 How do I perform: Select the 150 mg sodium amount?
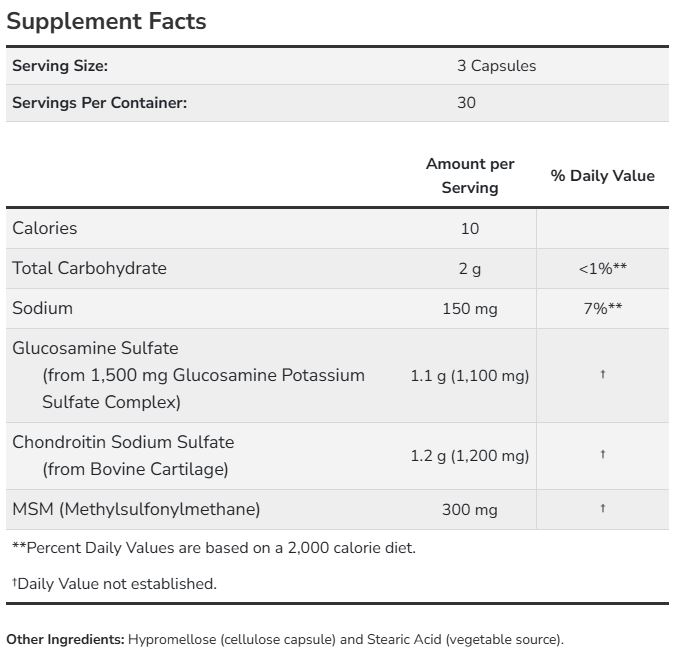click(x=470, y=309)
